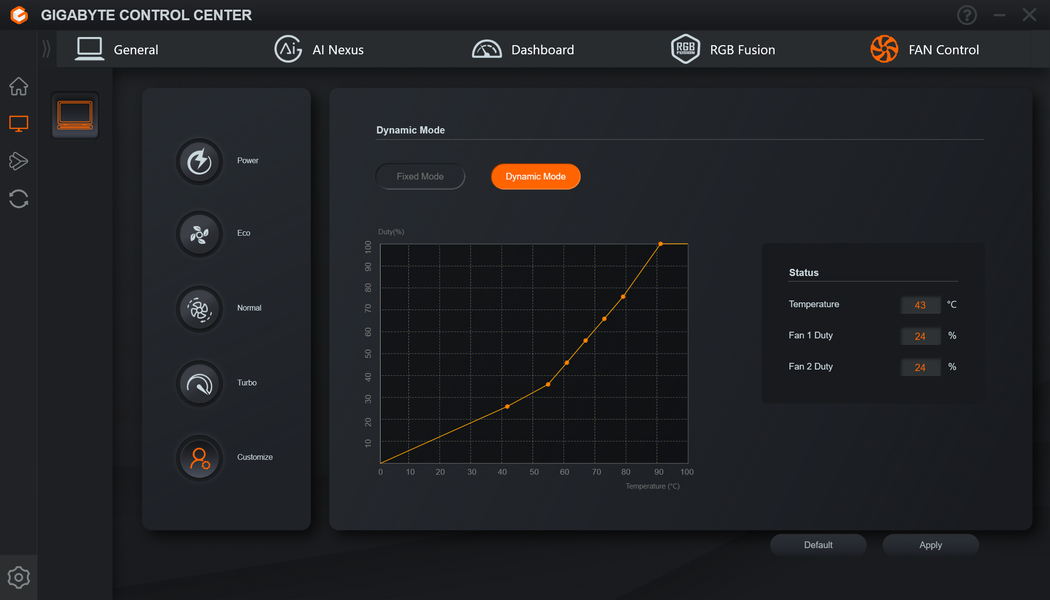This screenshot has height=600, width=1050.
Task: Select the monitor icon in sidebar
Action: (19, 124)
